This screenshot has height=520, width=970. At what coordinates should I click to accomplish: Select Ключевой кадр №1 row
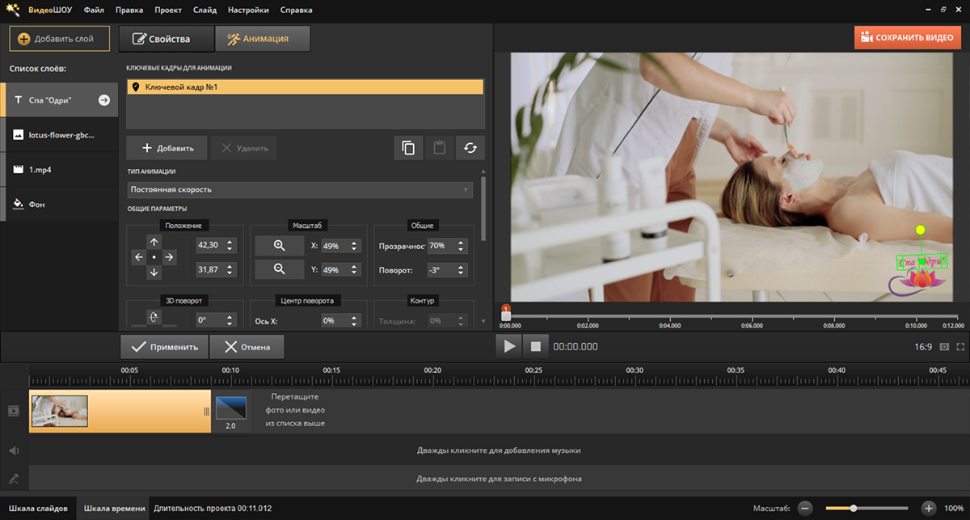point(305,87)
